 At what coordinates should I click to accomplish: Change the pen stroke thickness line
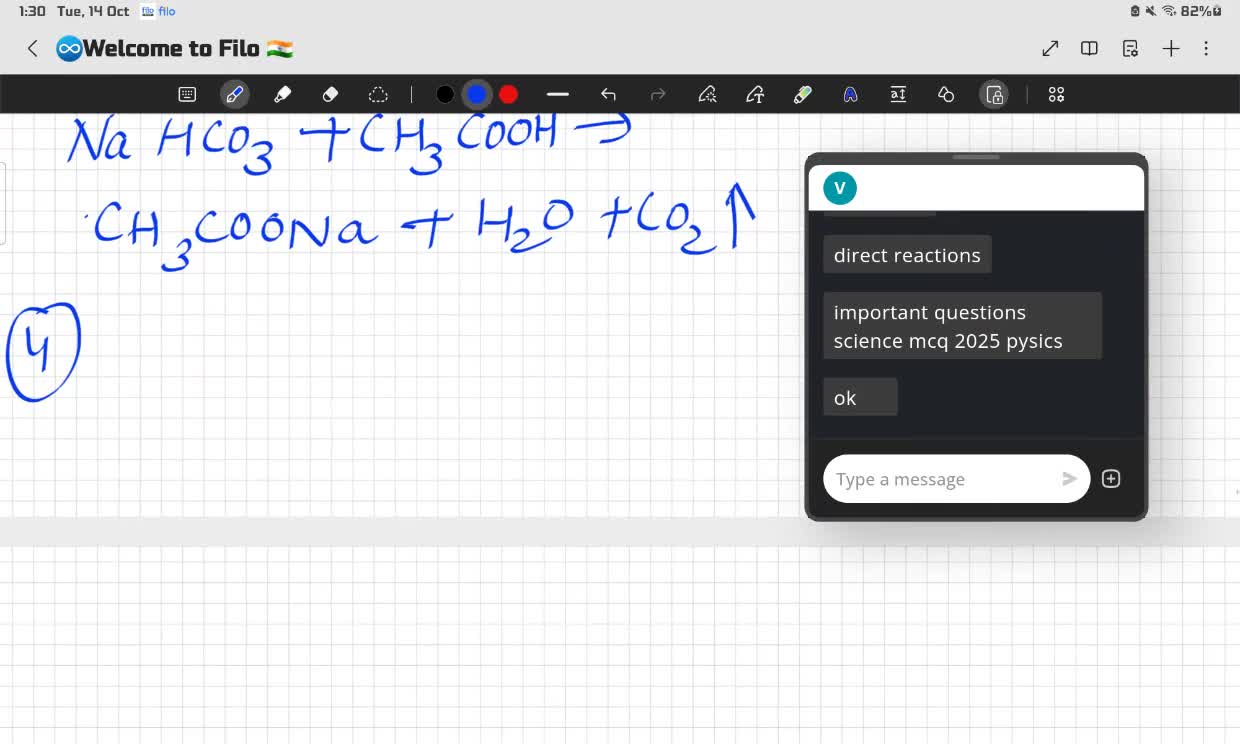click(x=558, y=94)
